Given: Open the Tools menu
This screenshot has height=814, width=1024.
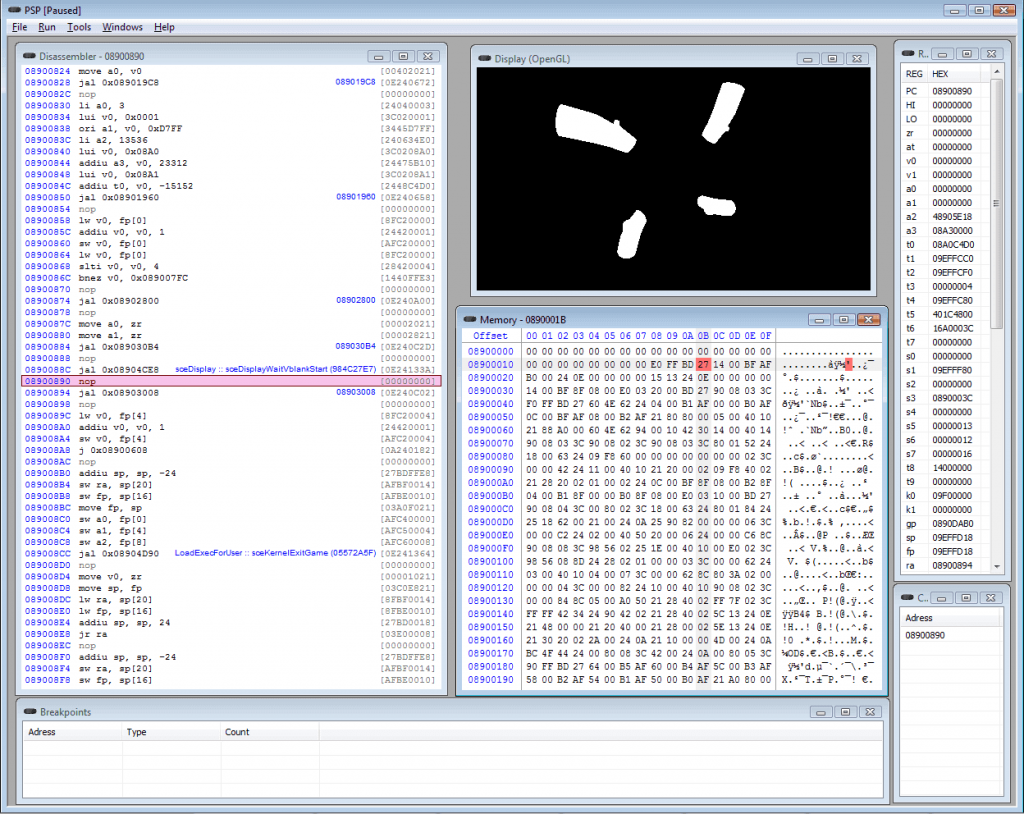Looking at the screenshot, I should 79,27.
